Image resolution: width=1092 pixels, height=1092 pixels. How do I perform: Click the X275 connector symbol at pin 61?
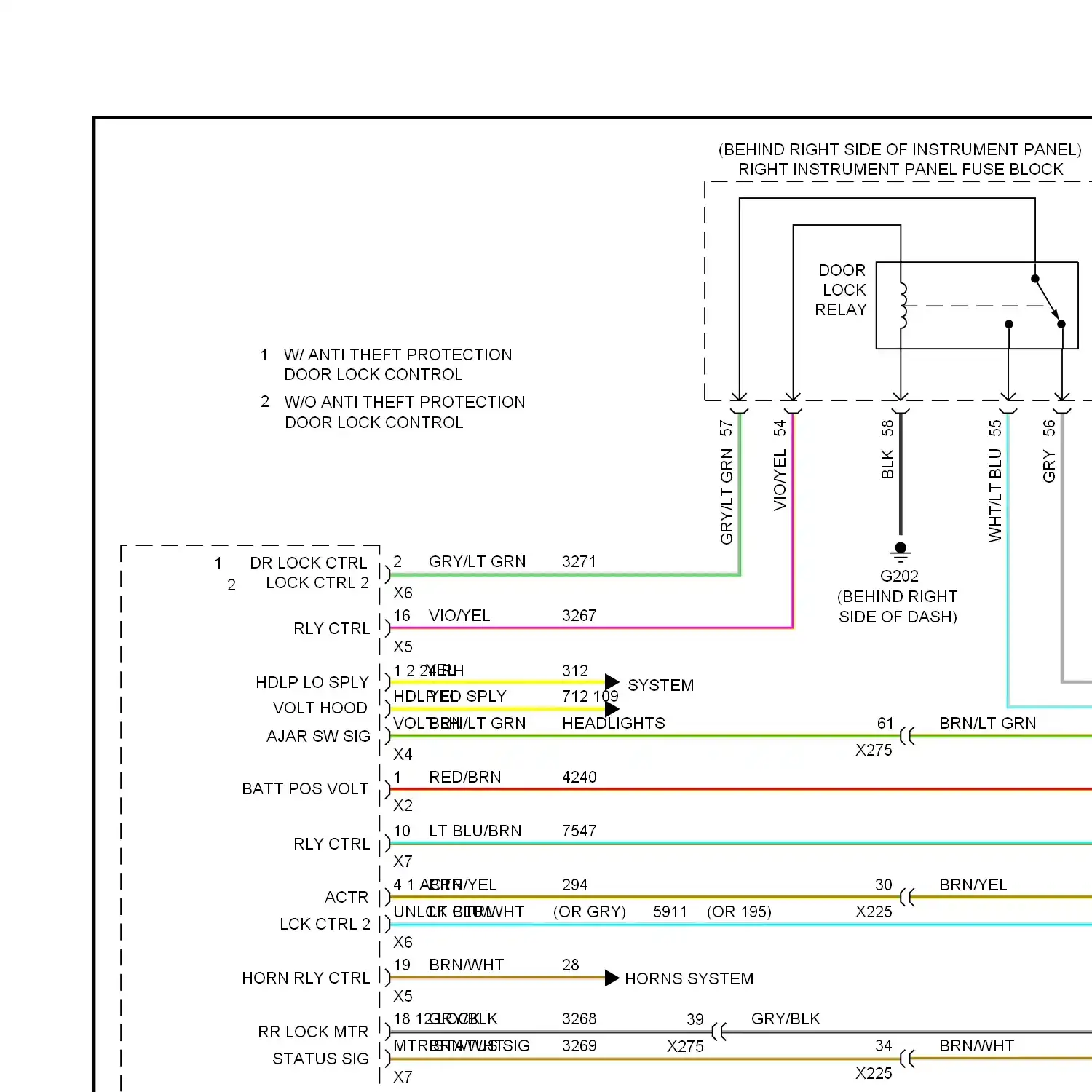coord(906,736)
